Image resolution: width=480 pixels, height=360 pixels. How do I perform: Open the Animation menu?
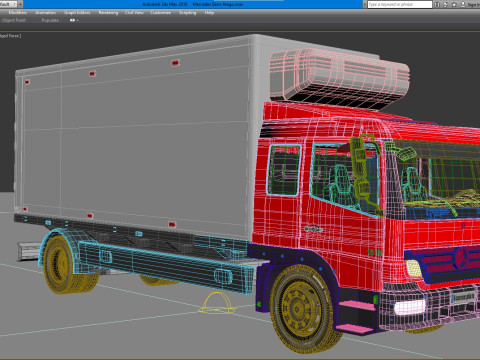coord(46,13)
